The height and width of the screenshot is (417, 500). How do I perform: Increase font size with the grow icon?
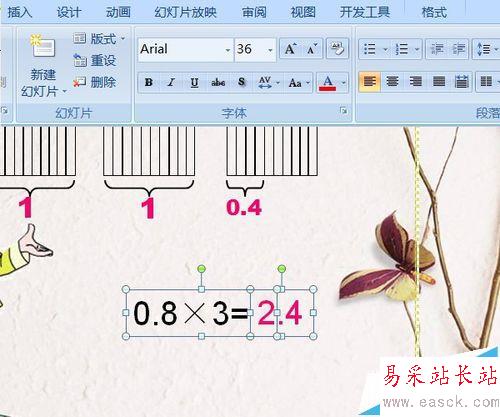(290, 49)
